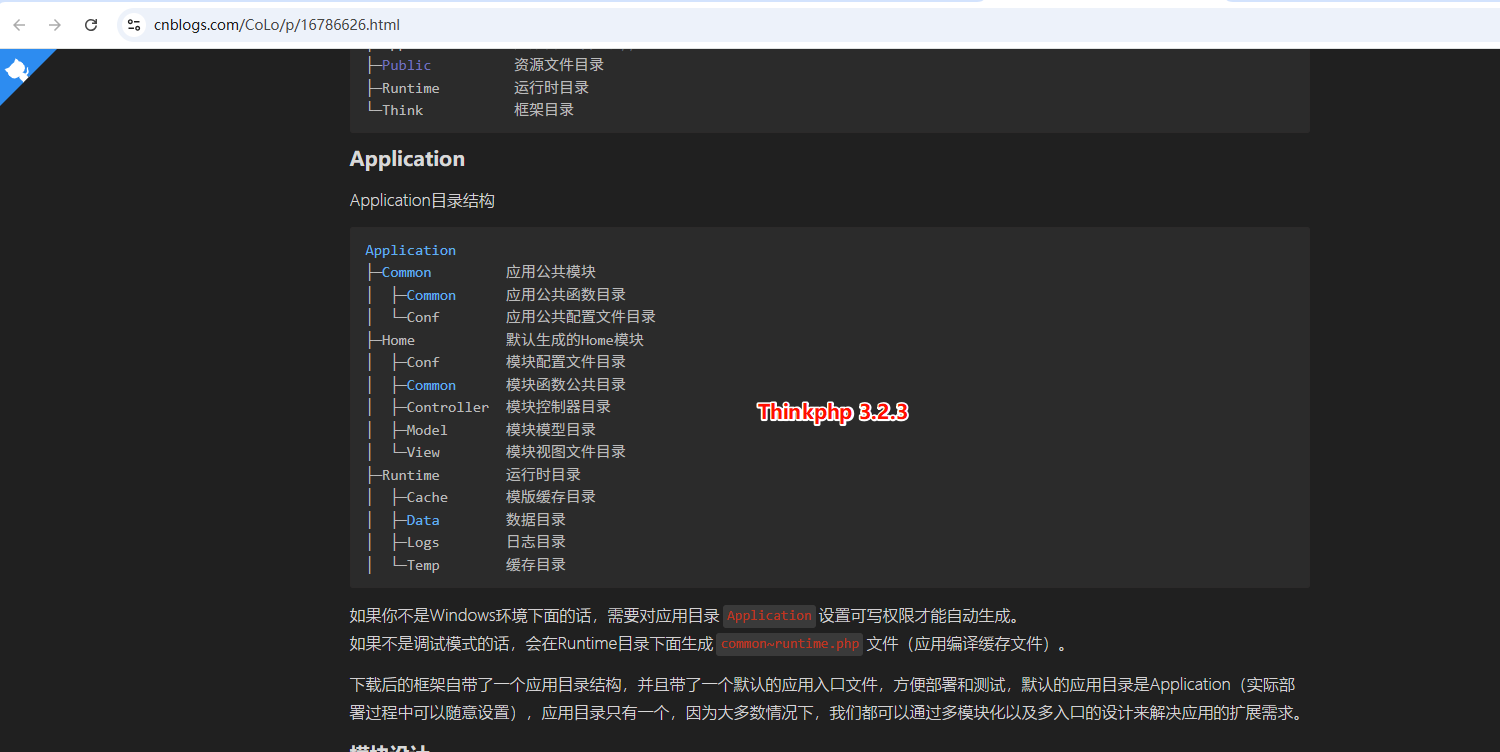
Task: Click the highlighted Application inline code badge
Action: (x=769, y=616)
